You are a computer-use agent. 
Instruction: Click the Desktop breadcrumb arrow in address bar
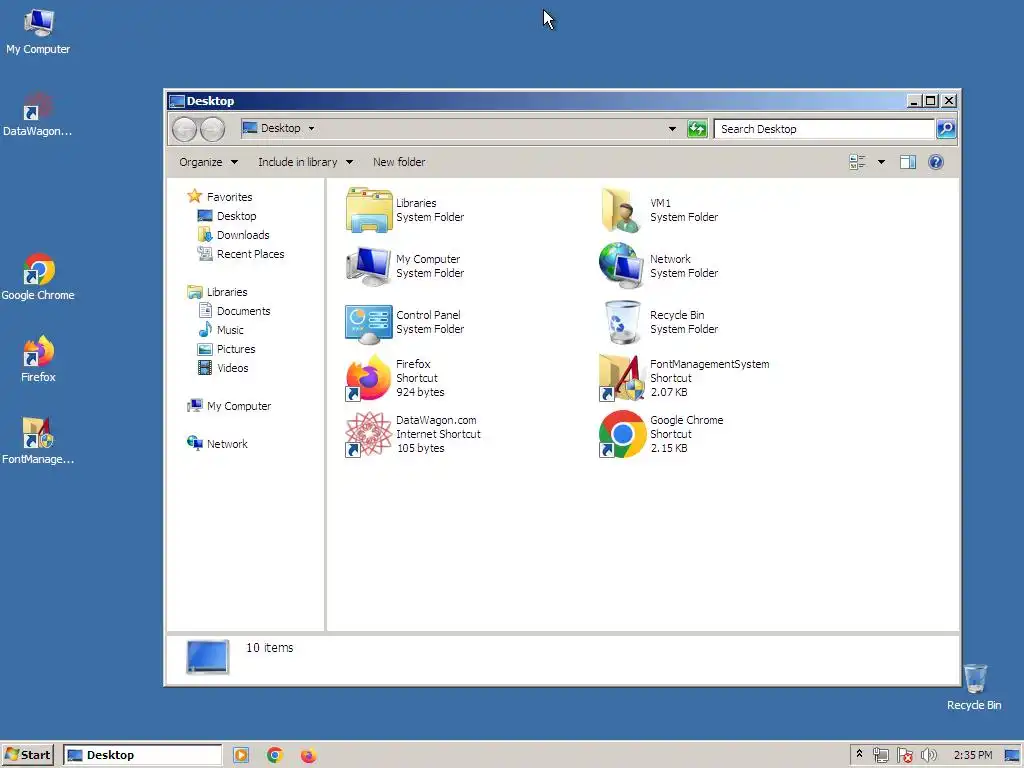(x=312, y=129)
